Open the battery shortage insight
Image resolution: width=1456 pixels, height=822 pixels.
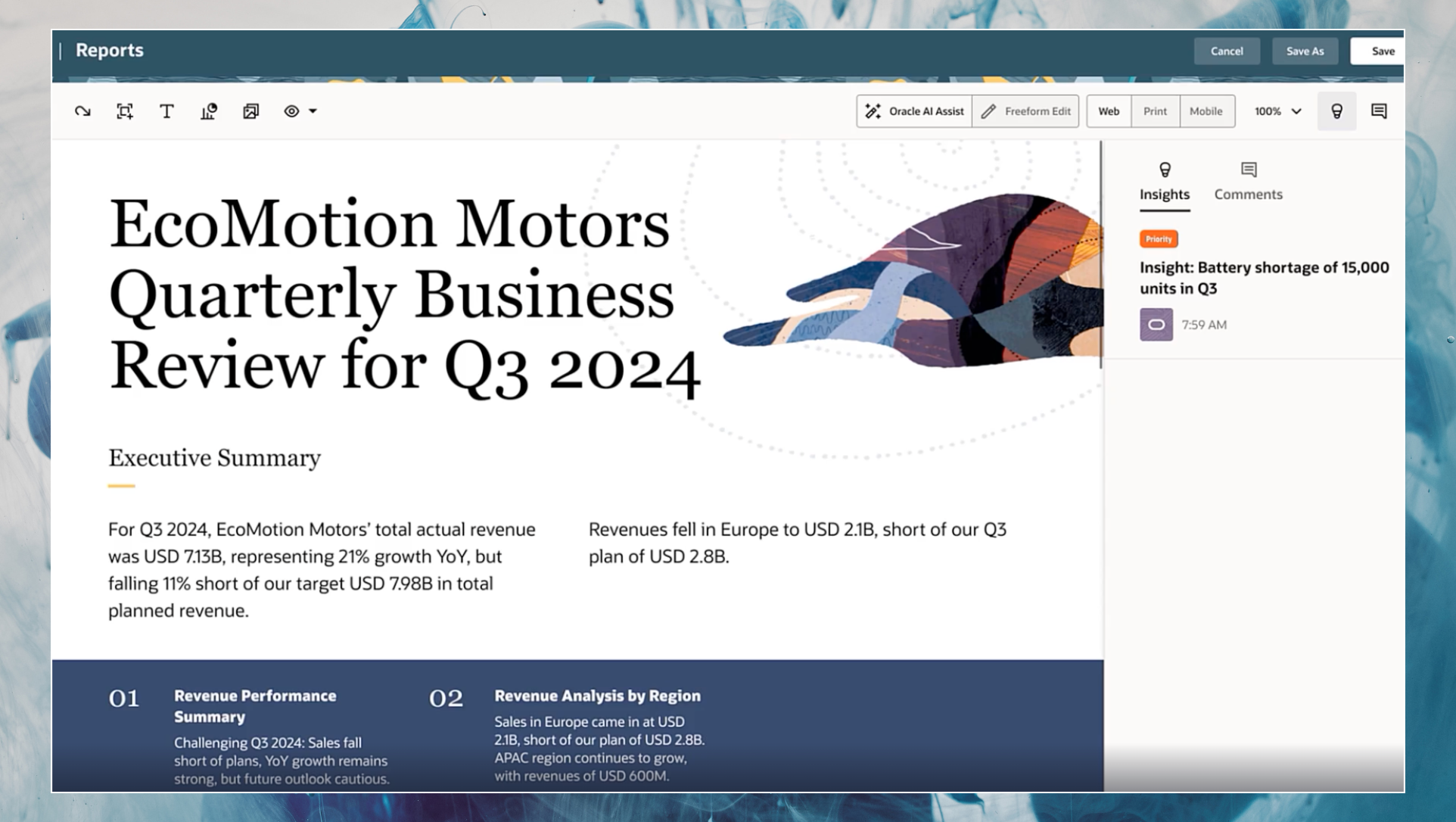1264,278
